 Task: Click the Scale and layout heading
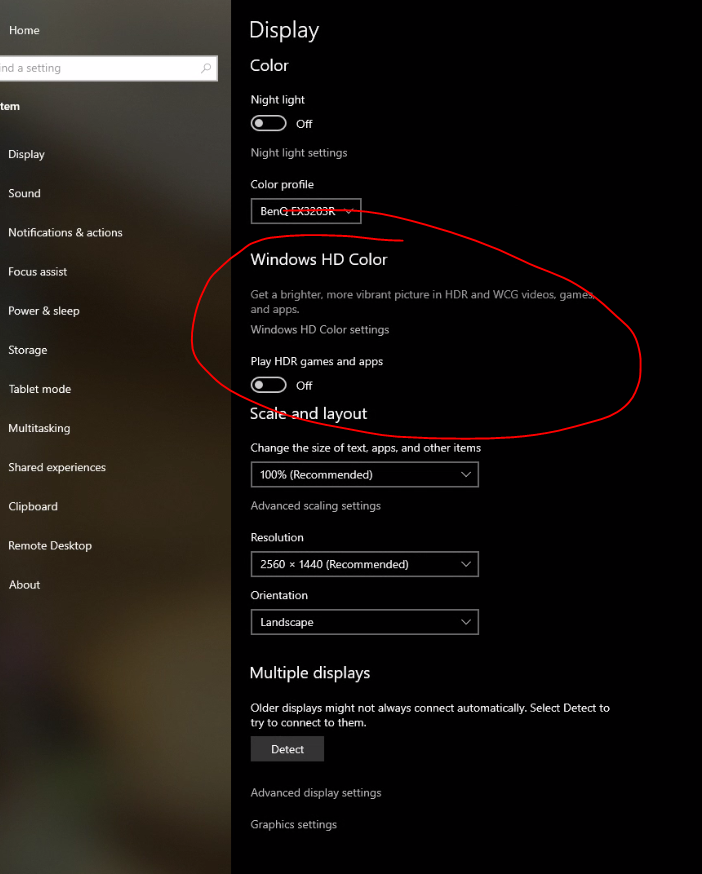pyautogui.click(x=308, y=414)
